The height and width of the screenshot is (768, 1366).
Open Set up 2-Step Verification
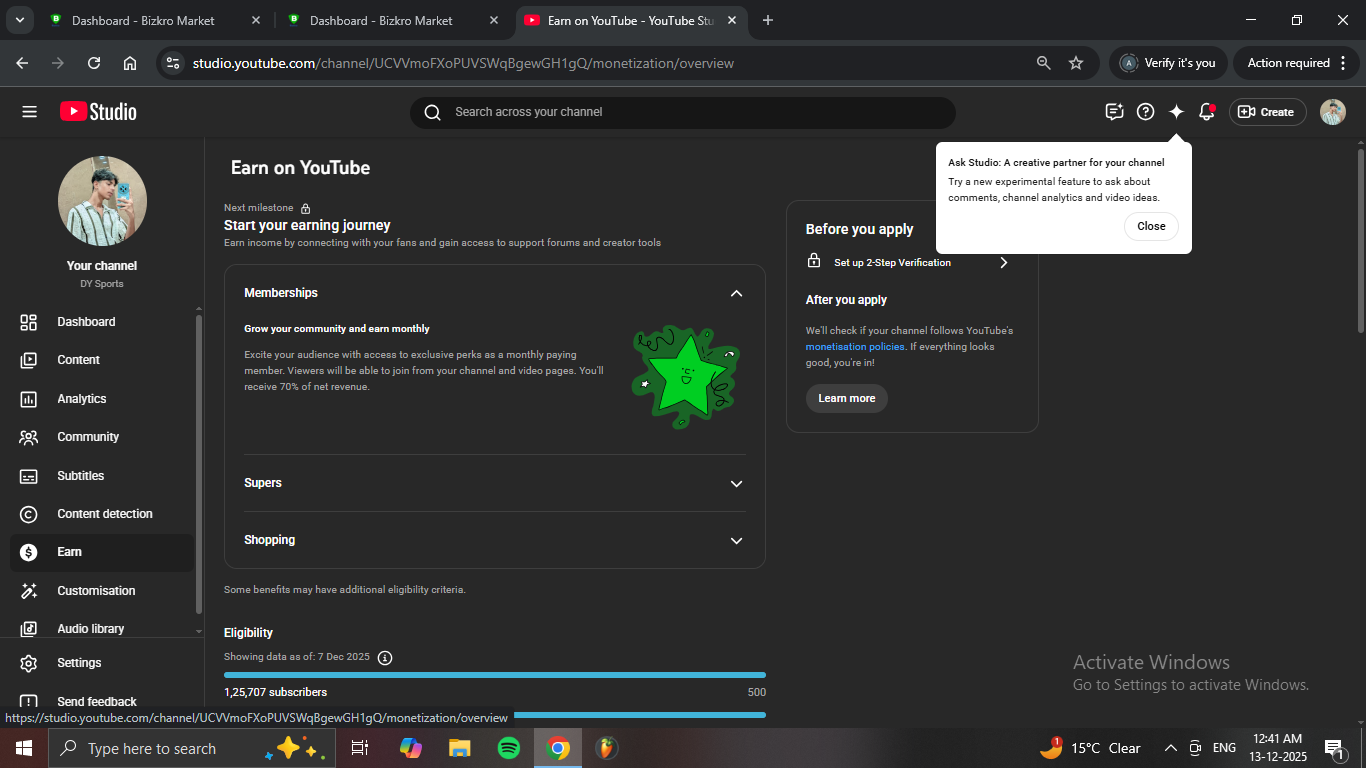click(x=908, y=263)
